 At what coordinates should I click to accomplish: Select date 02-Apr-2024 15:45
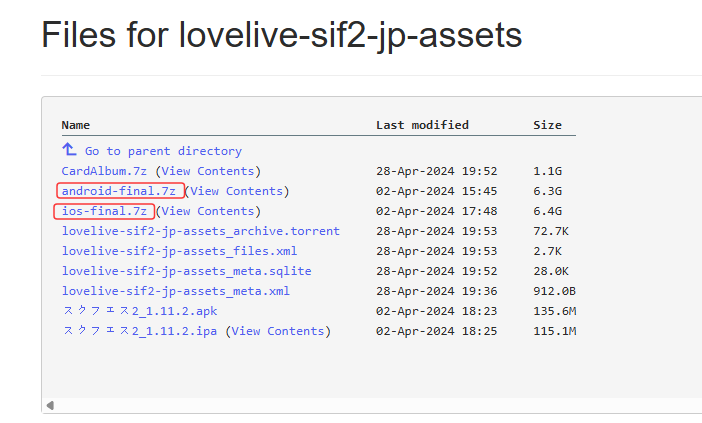coord(437,191)
